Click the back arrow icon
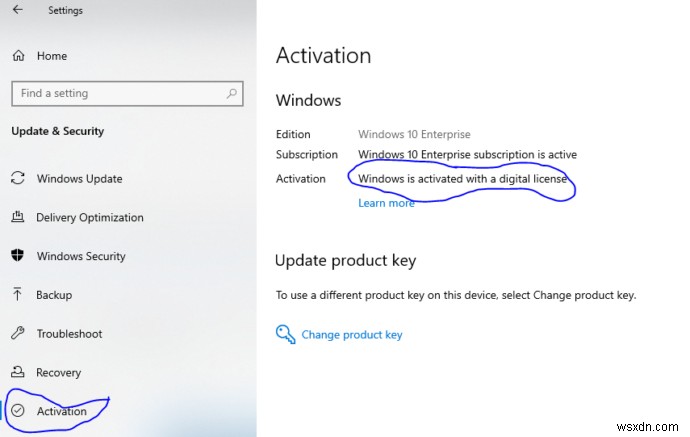Image resolution: width=690 pixels, height=437 pixels. [18, 11]
